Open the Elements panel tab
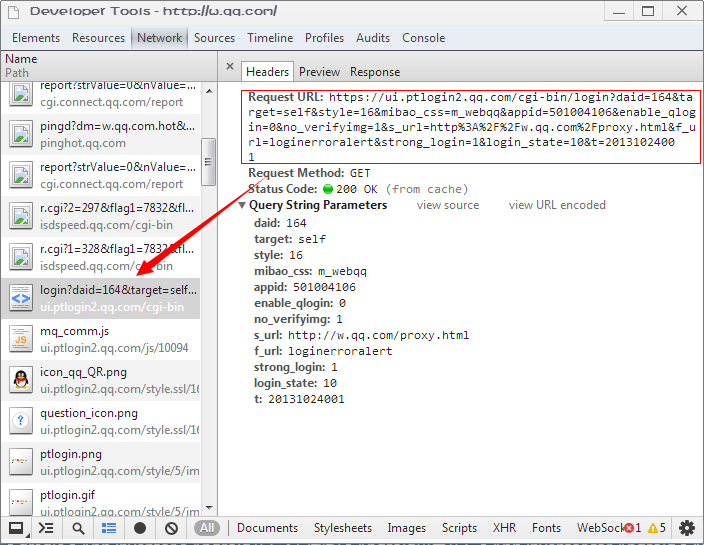The image size is (704, 545). [36, 38]
